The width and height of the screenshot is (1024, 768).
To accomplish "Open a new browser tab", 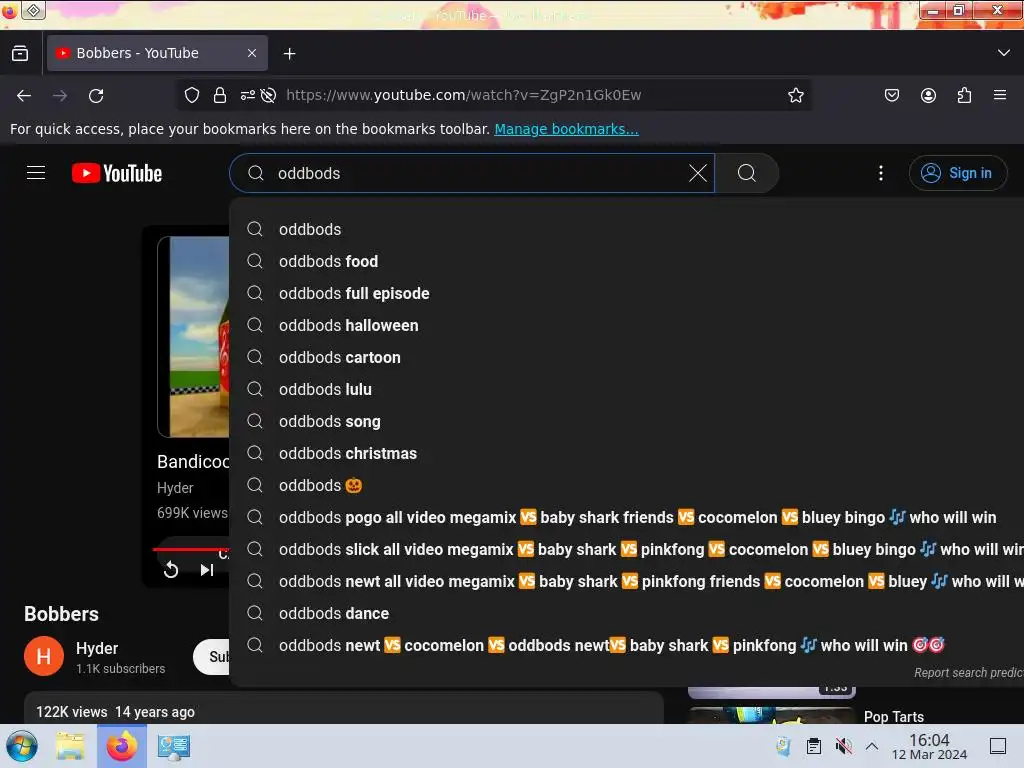I will click(x=289, y=54).
